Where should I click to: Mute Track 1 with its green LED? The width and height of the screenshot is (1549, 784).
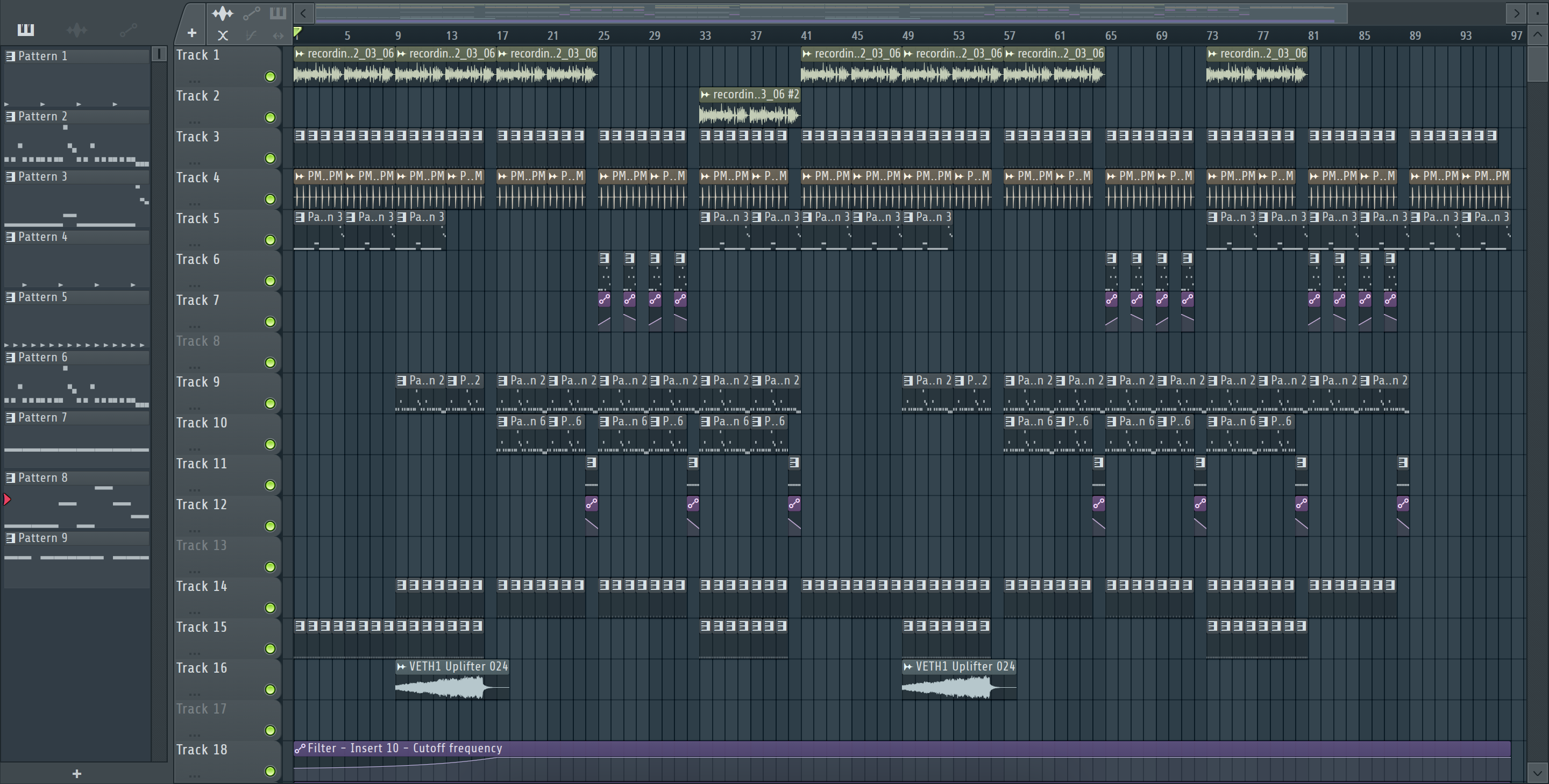click(271, 76)
